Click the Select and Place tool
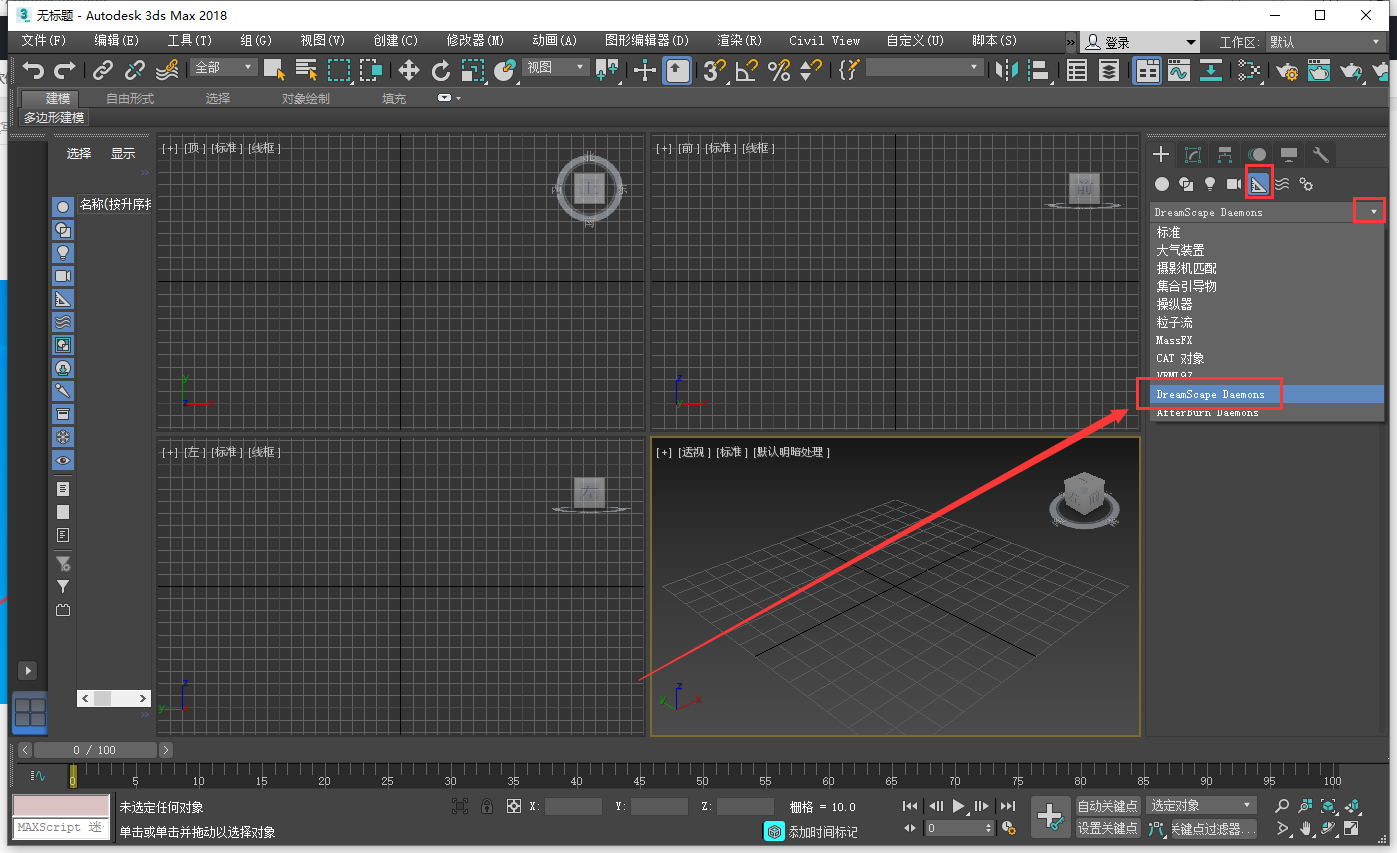The height and width of the screenshot is (853, 1397). (505, 70)
